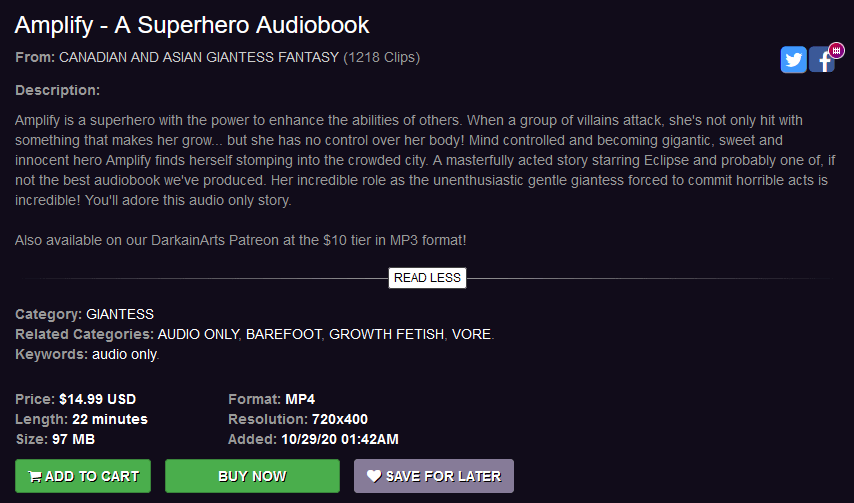Screen dimensions: 854x503
Task: Click the DarkainArts Patreon availability line
Action: 241,241
